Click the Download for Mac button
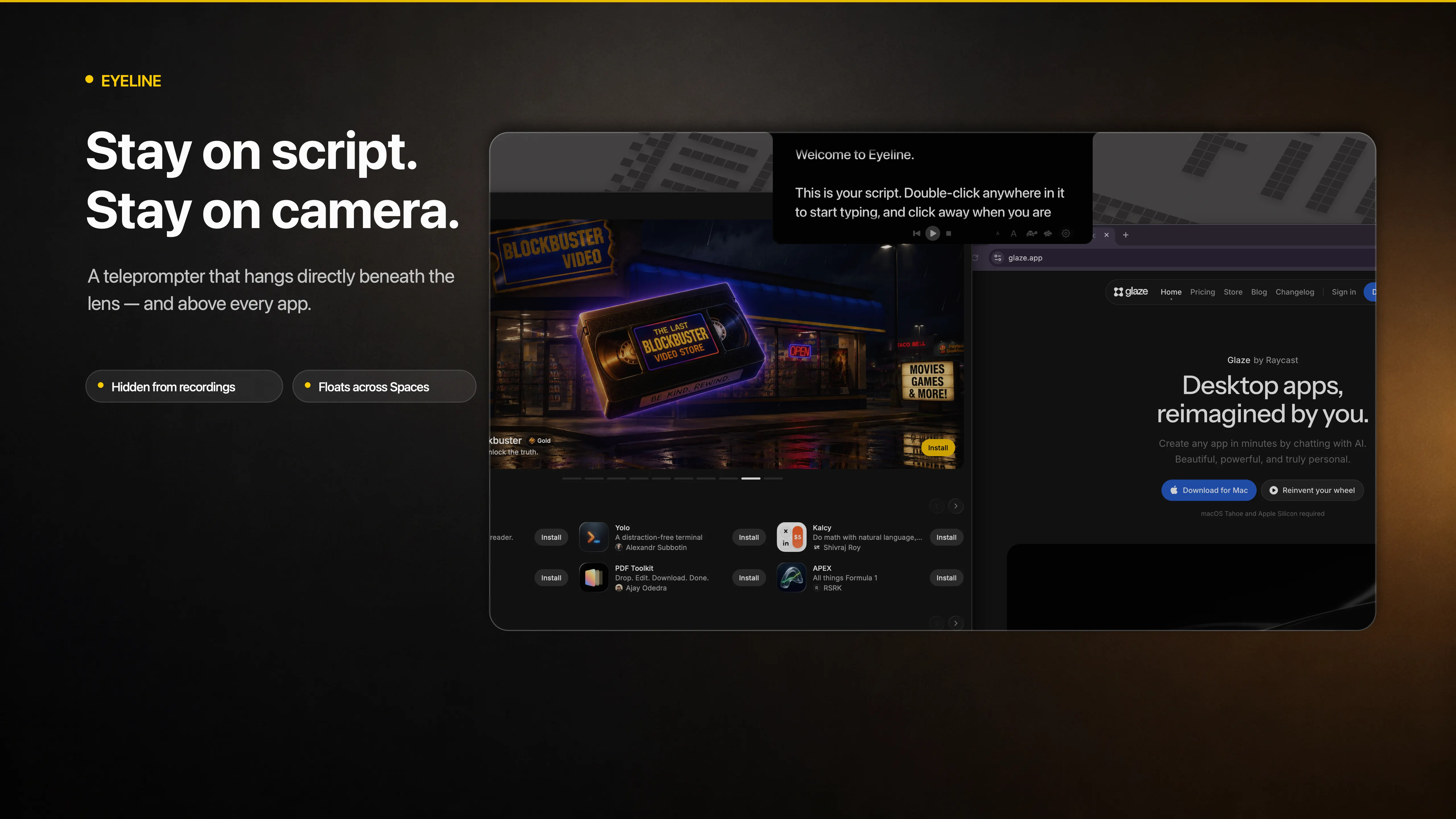This screenshot has width=1456, height=819. pyautogui.click(x=1209, y=490)
